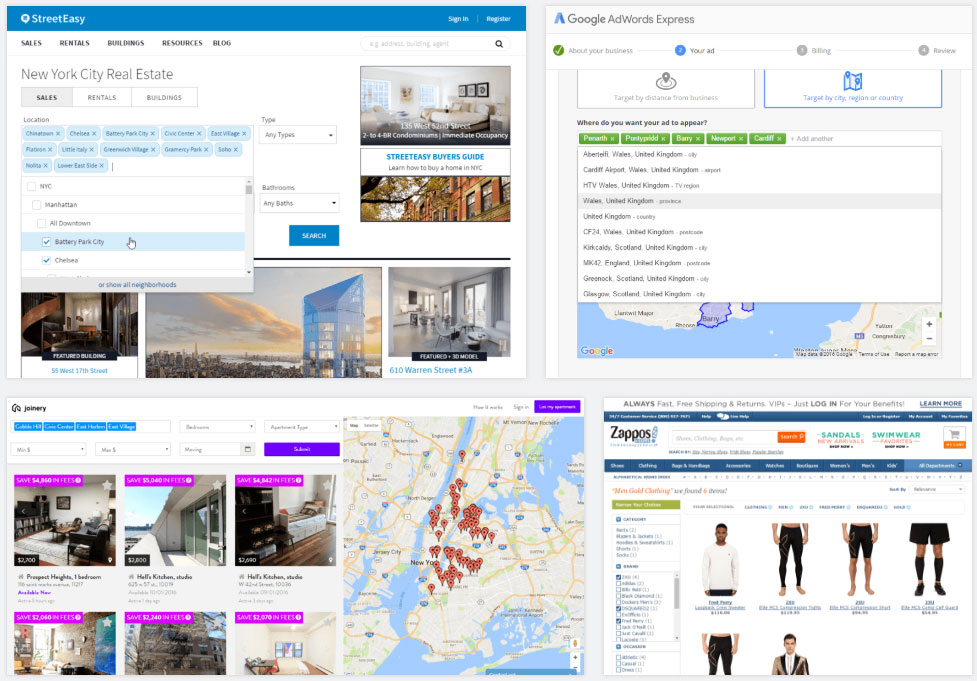Favorite the Prospect Heights listing star
The image size is (977, 681).
coord(107,484)
